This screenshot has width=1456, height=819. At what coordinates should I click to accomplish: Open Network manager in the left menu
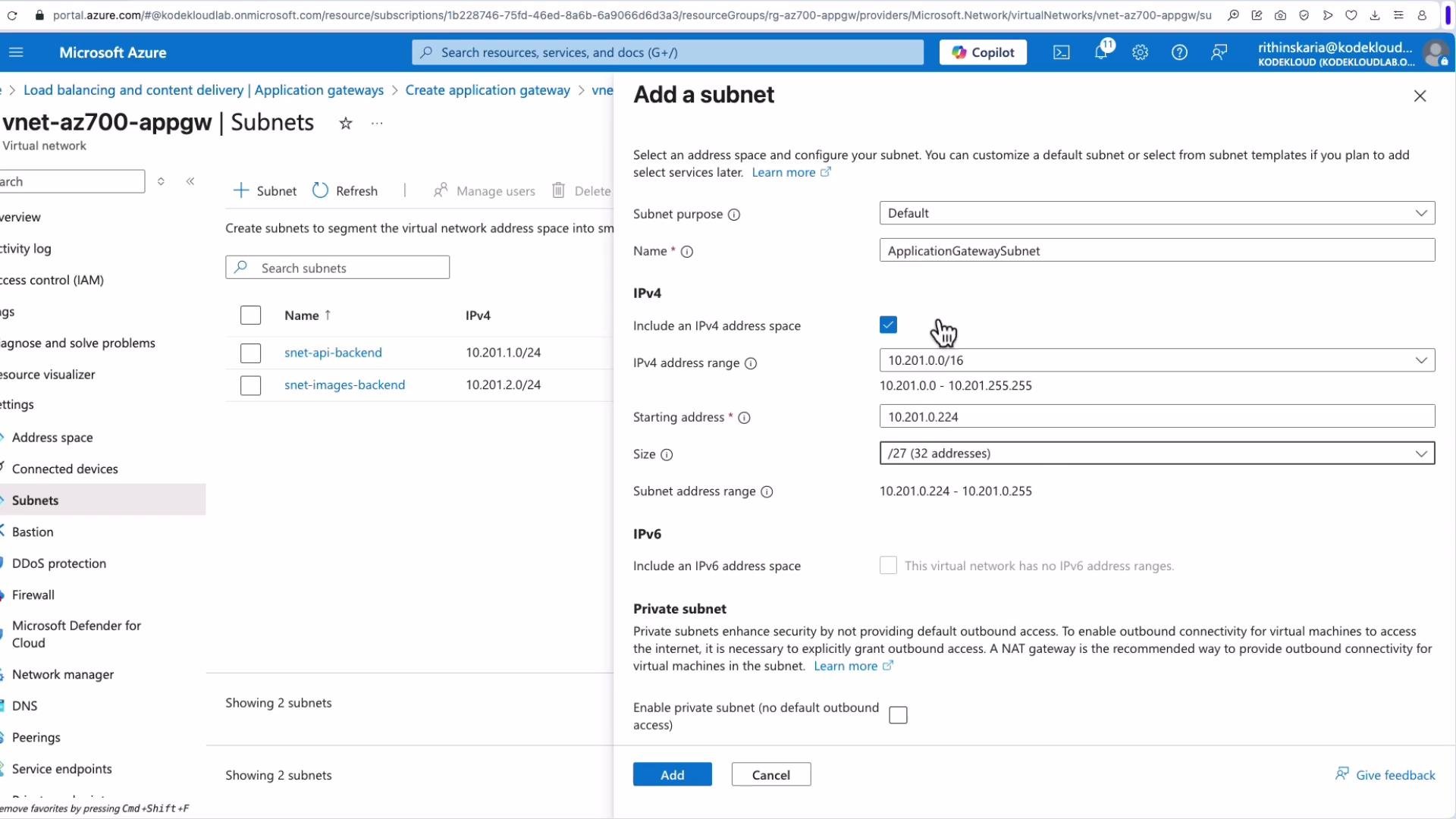tap(63, 675)
